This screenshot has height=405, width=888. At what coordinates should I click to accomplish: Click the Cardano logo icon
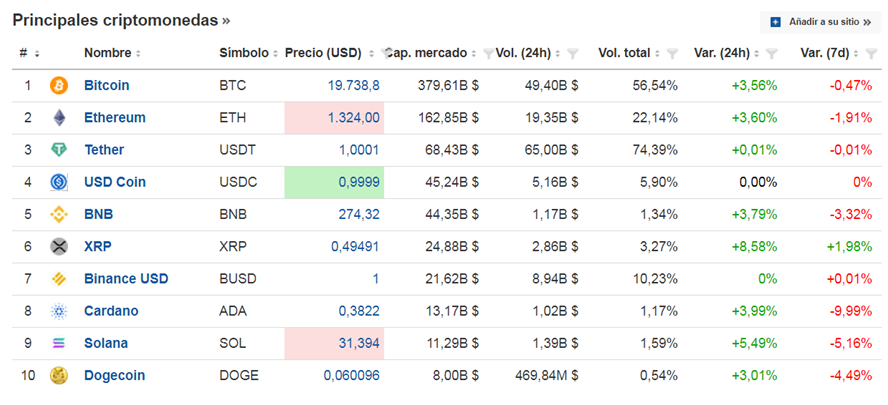click(59, 311)
